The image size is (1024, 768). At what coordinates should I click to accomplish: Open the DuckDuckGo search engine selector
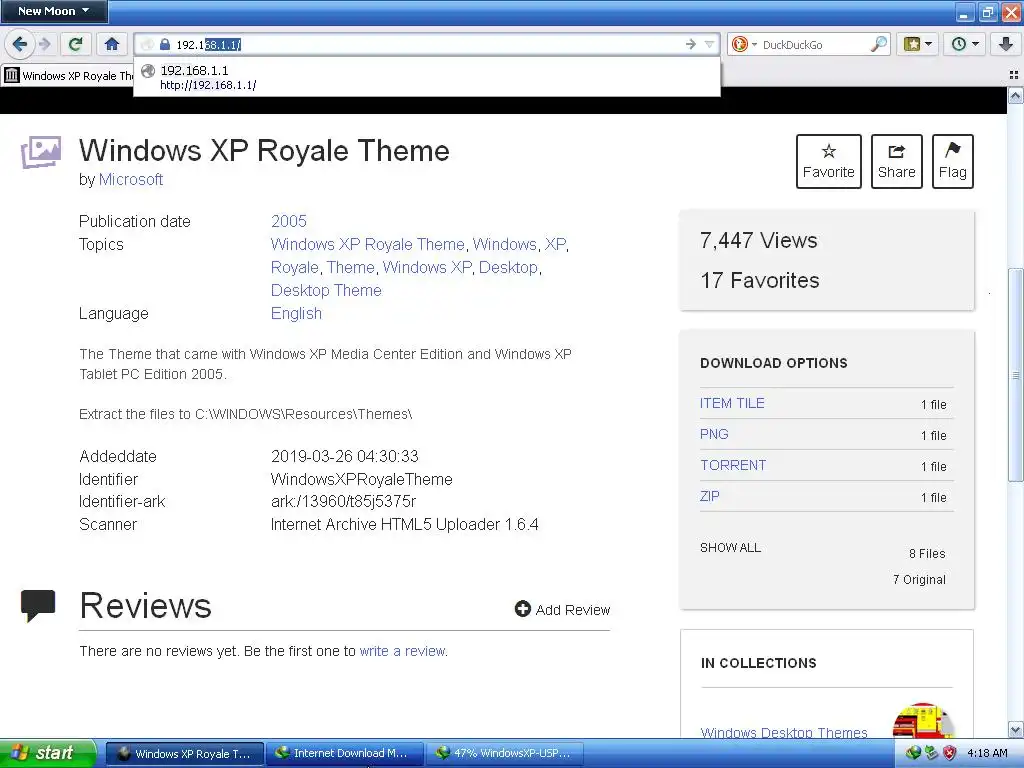point(744,44)
